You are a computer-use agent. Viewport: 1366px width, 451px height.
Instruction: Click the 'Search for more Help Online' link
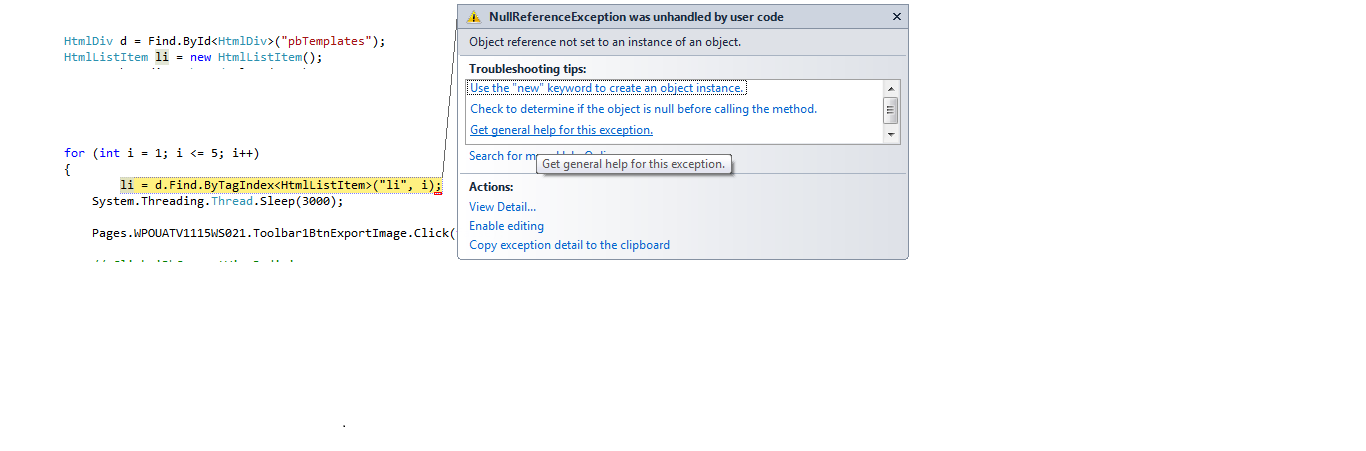click(502, 156)
